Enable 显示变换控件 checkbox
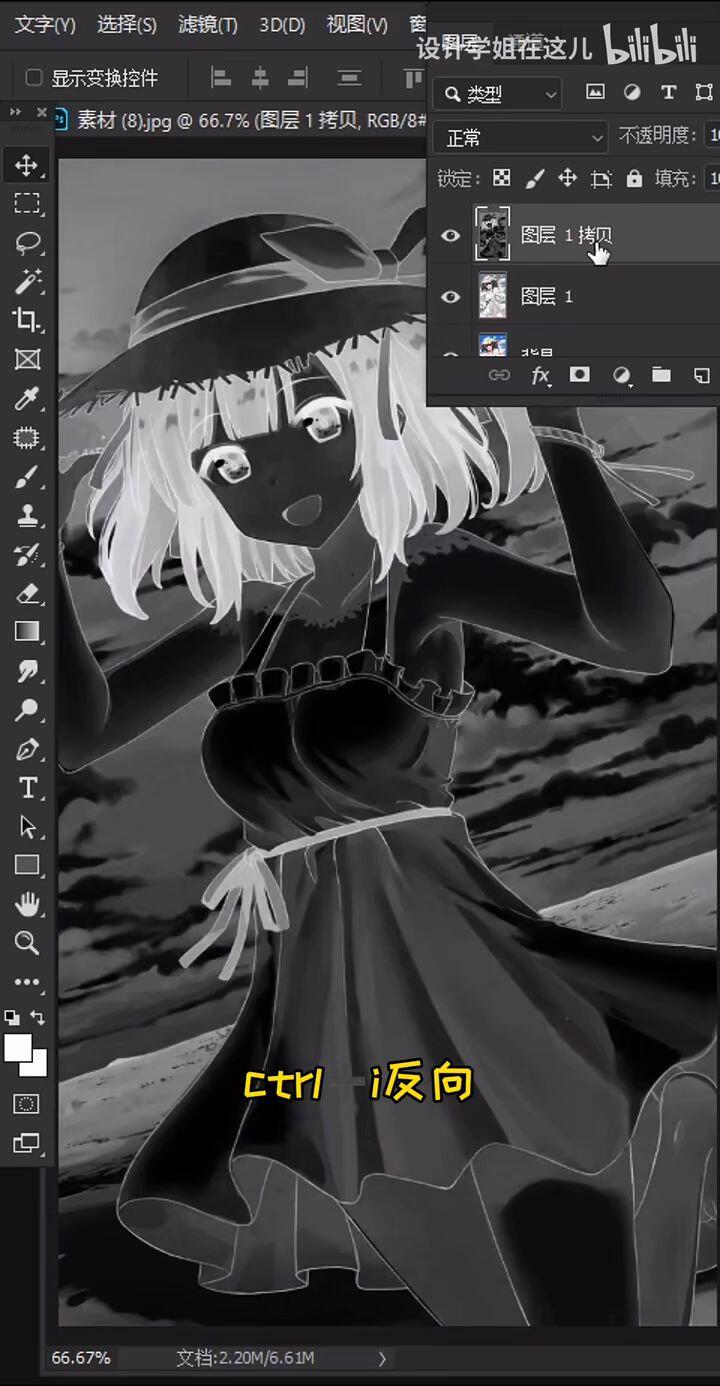 coord(34,78)
